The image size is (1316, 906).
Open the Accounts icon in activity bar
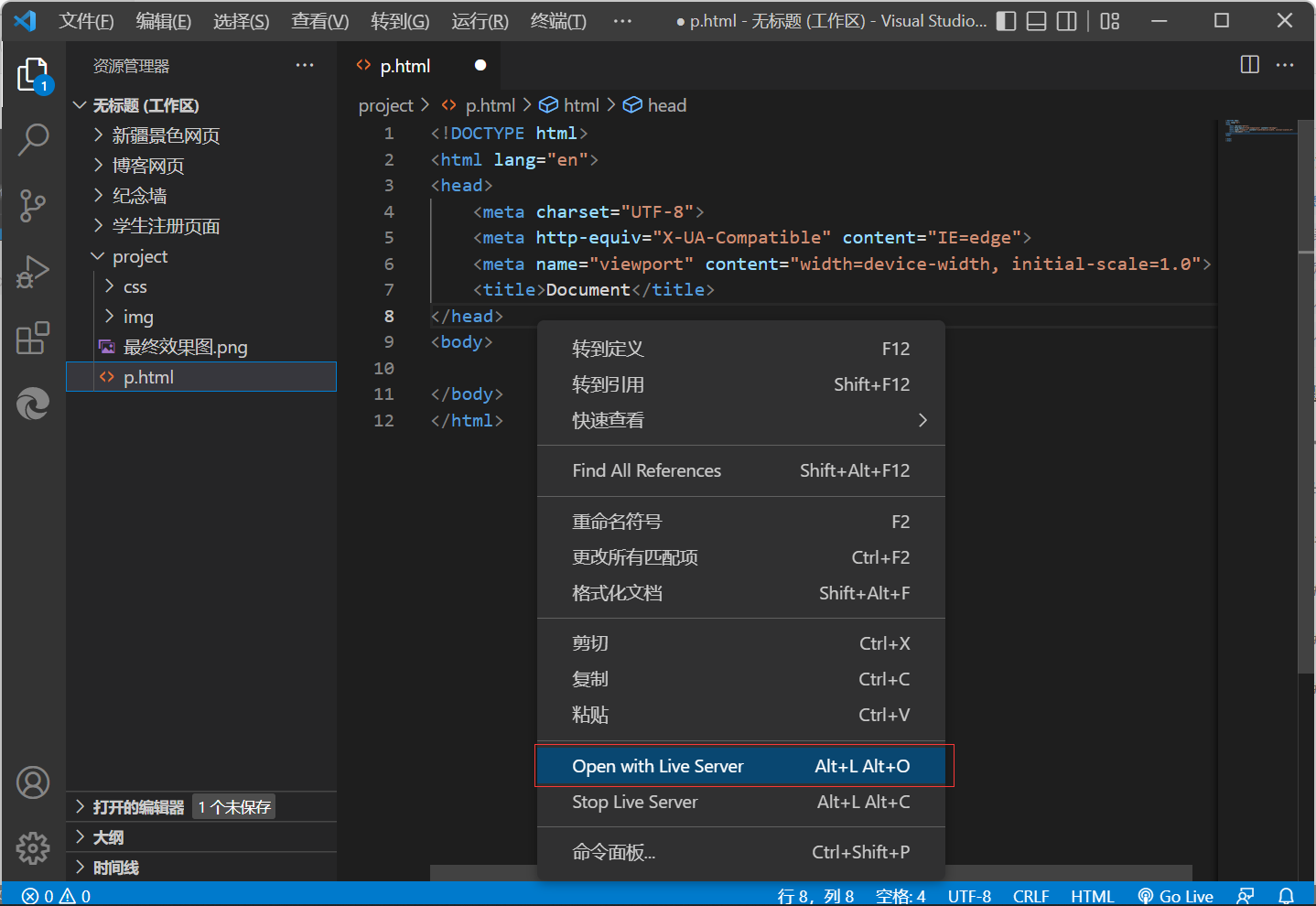tap(34, 782)
